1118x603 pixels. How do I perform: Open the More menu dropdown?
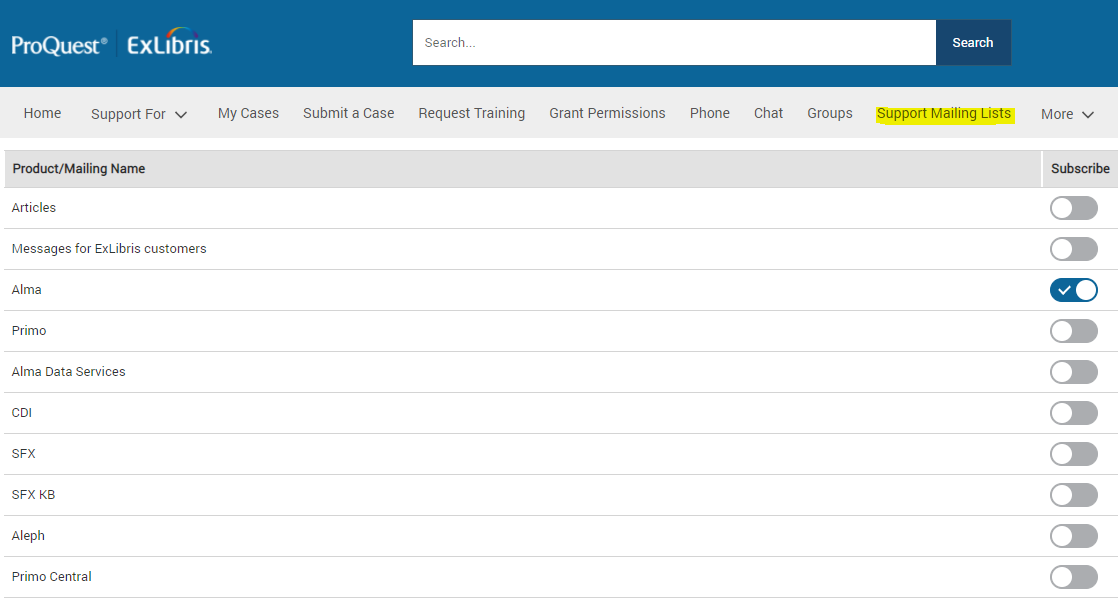(x=1067, y=114)
